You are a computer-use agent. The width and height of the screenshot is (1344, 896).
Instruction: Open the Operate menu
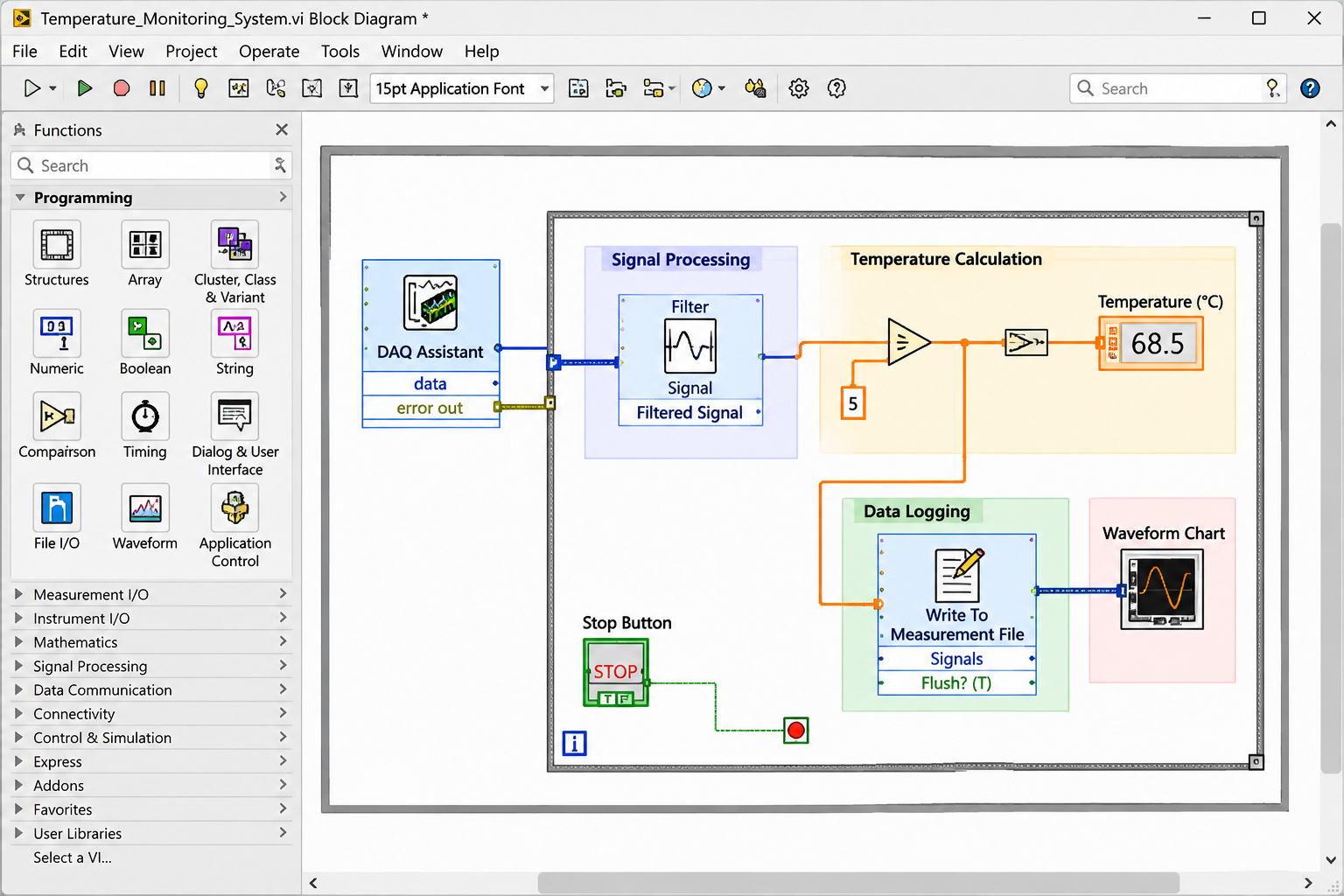[269, 52]
